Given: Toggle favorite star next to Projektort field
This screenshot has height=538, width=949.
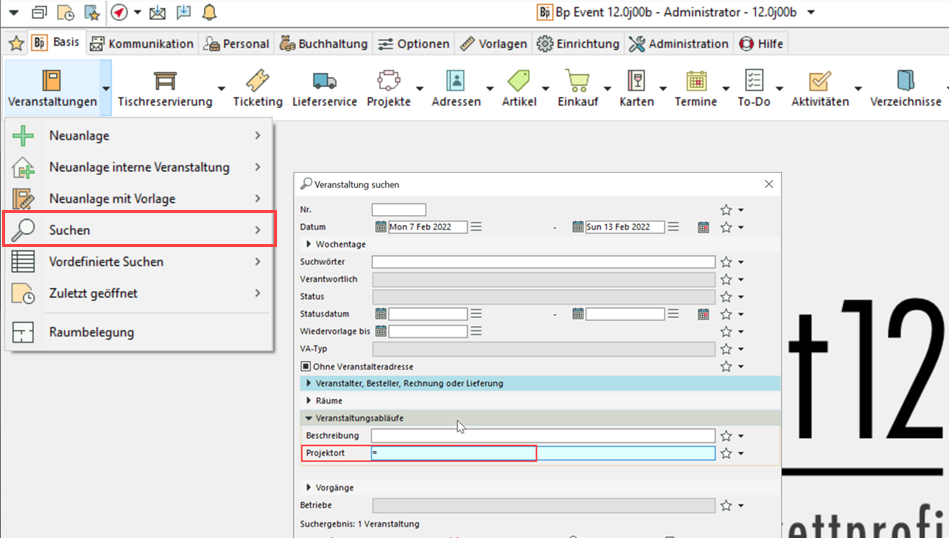Looking at the screenshot, I should point(727,454).
